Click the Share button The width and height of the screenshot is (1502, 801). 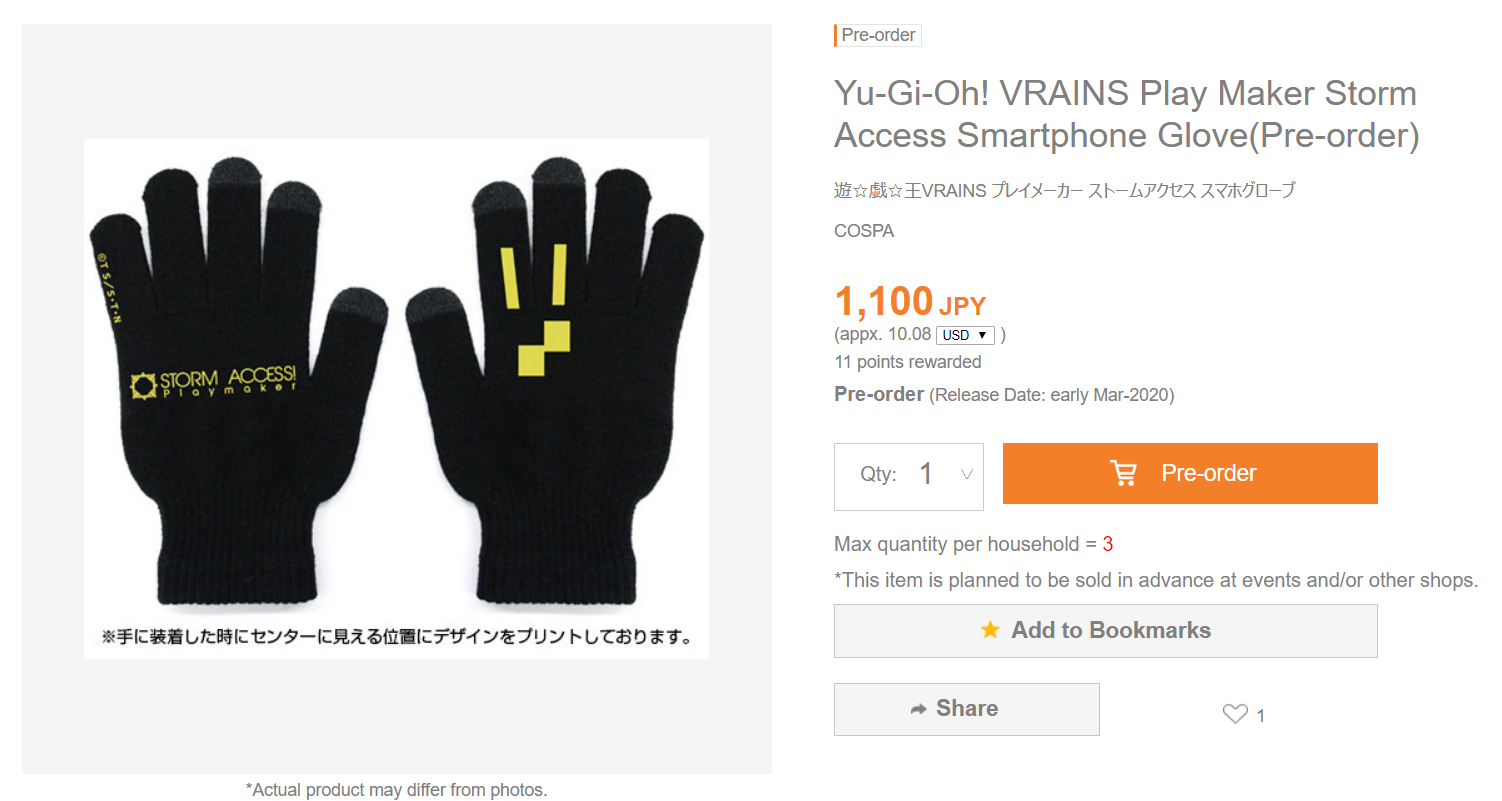click(966, 709)
